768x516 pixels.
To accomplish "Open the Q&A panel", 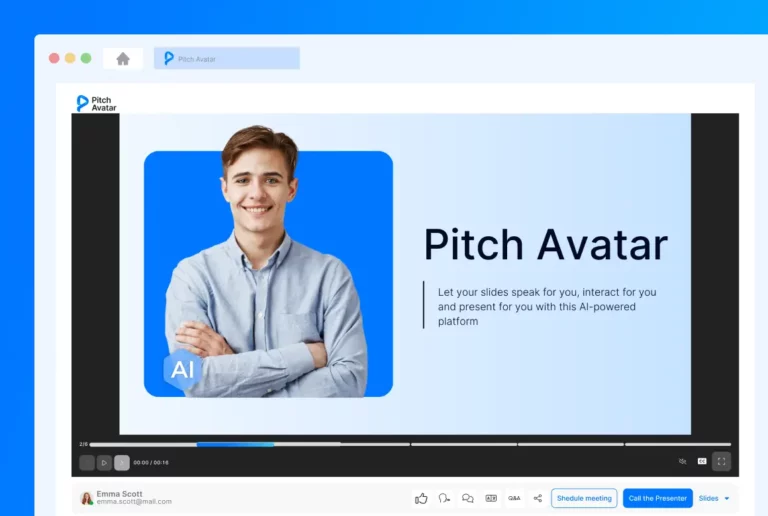I will pyautogui.click(x=514, y=498).
